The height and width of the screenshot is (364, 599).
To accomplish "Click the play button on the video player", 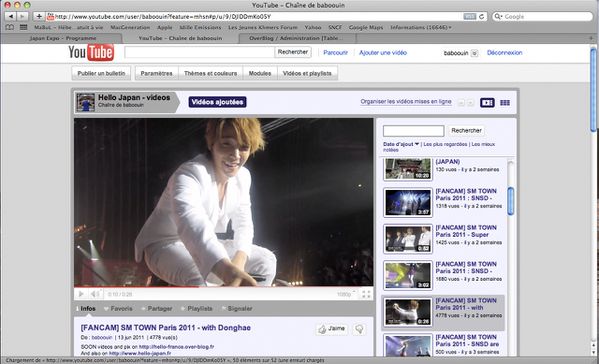I will pyautogui.click(x=81, y=294).
